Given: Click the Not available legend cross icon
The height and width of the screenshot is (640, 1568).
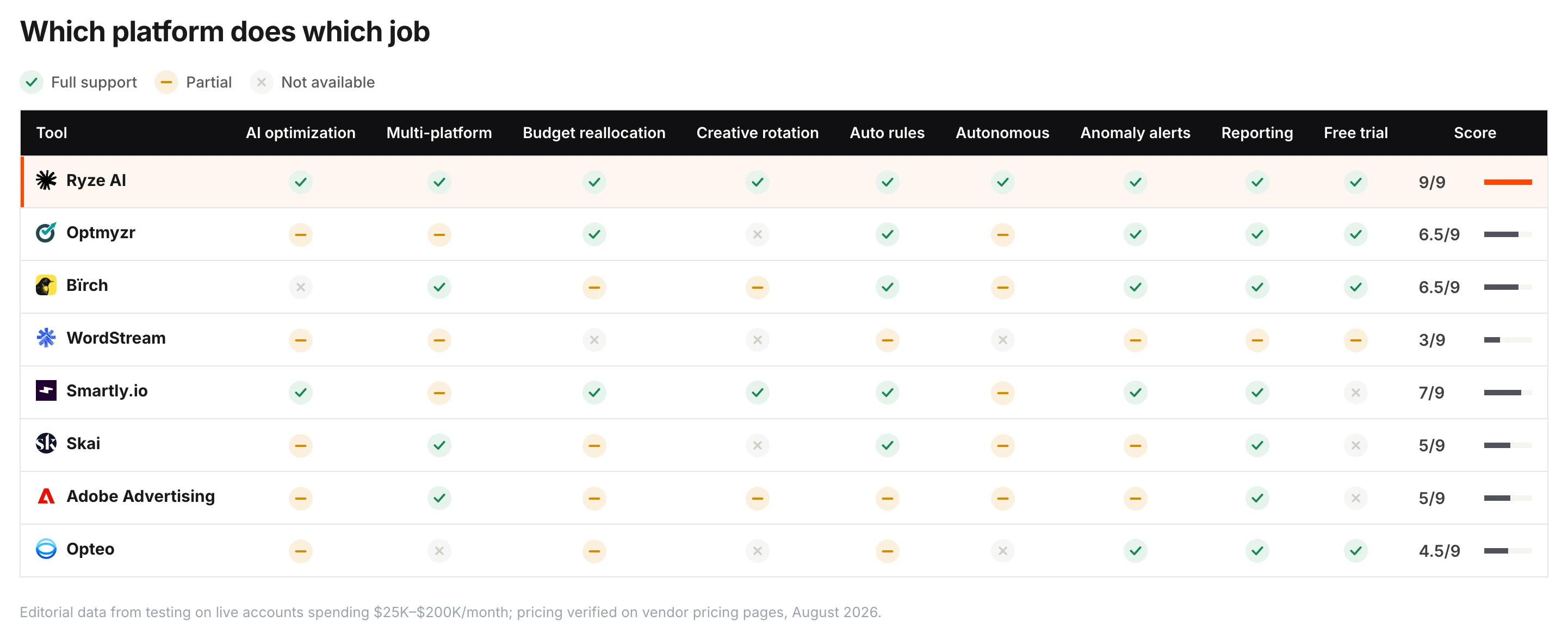Looking at the screenshot, I should coord(261,82).
